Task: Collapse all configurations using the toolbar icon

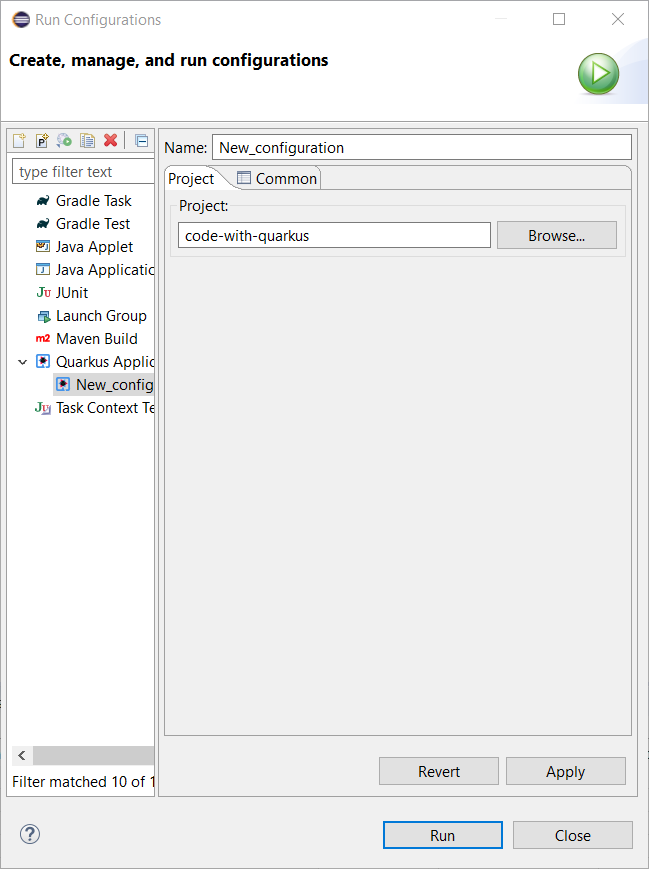Action: point(141,141)
